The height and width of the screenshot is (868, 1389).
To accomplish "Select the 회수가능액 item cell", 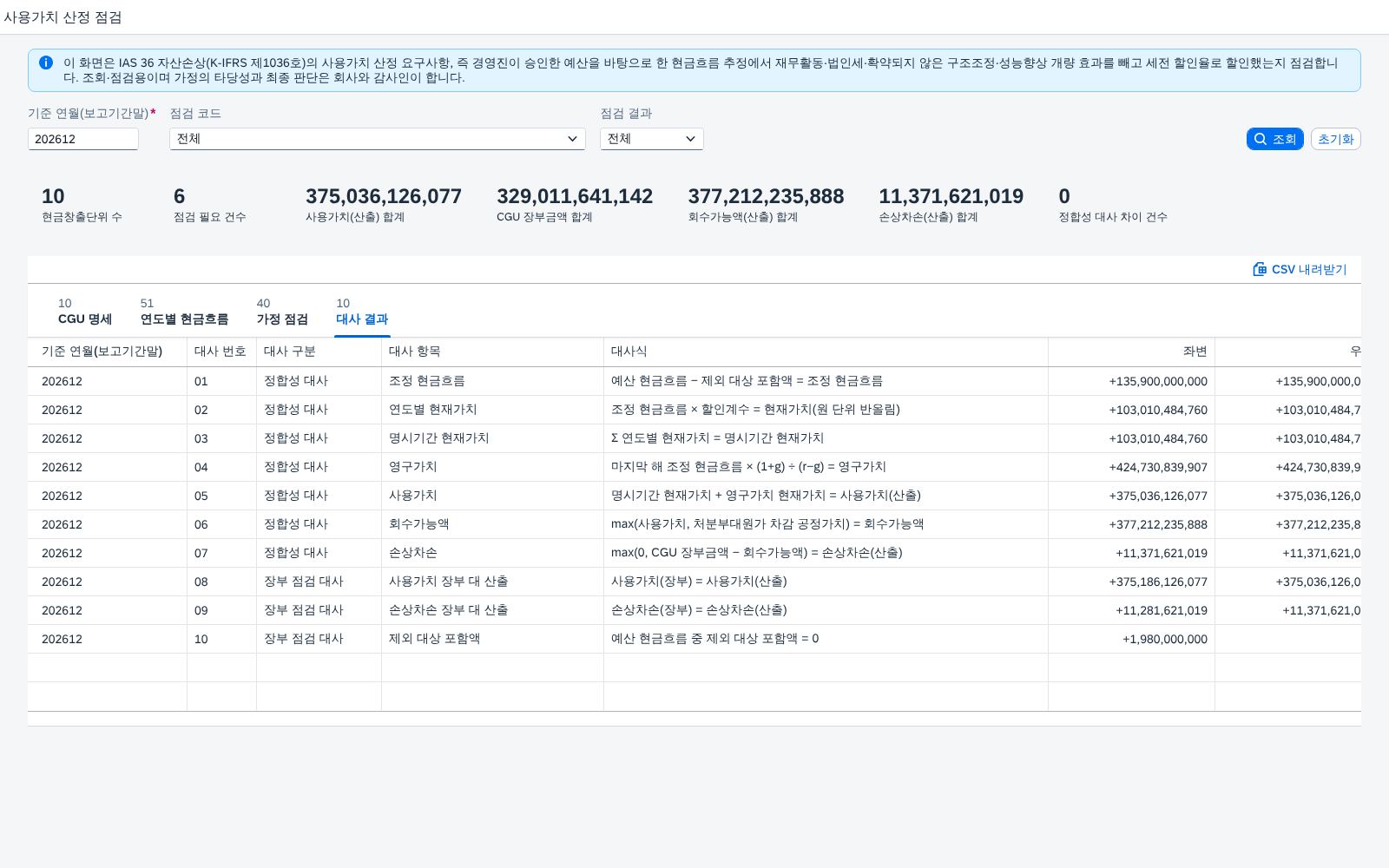I will (492, 524).
